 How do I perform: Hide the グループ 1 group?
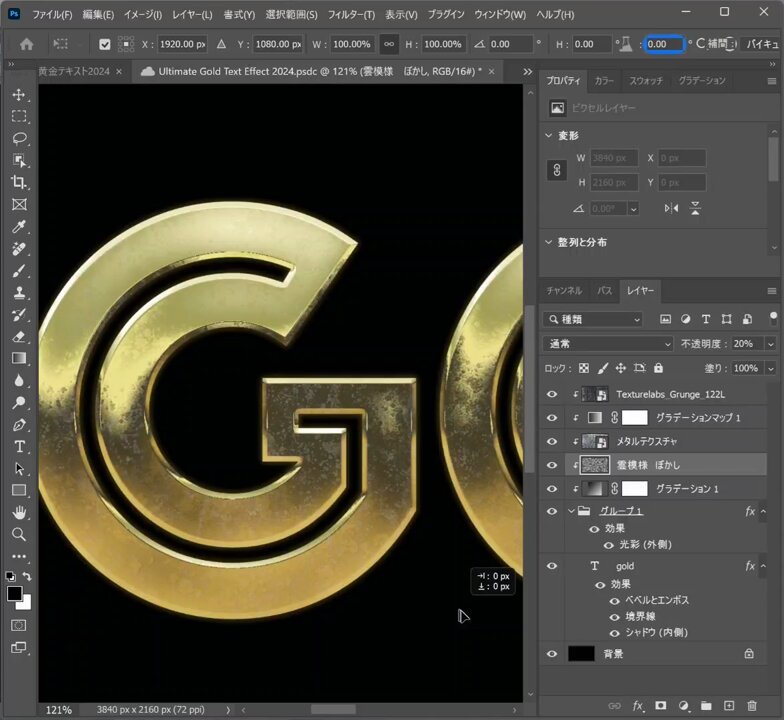pyautogui.click(x=552, y=511)
